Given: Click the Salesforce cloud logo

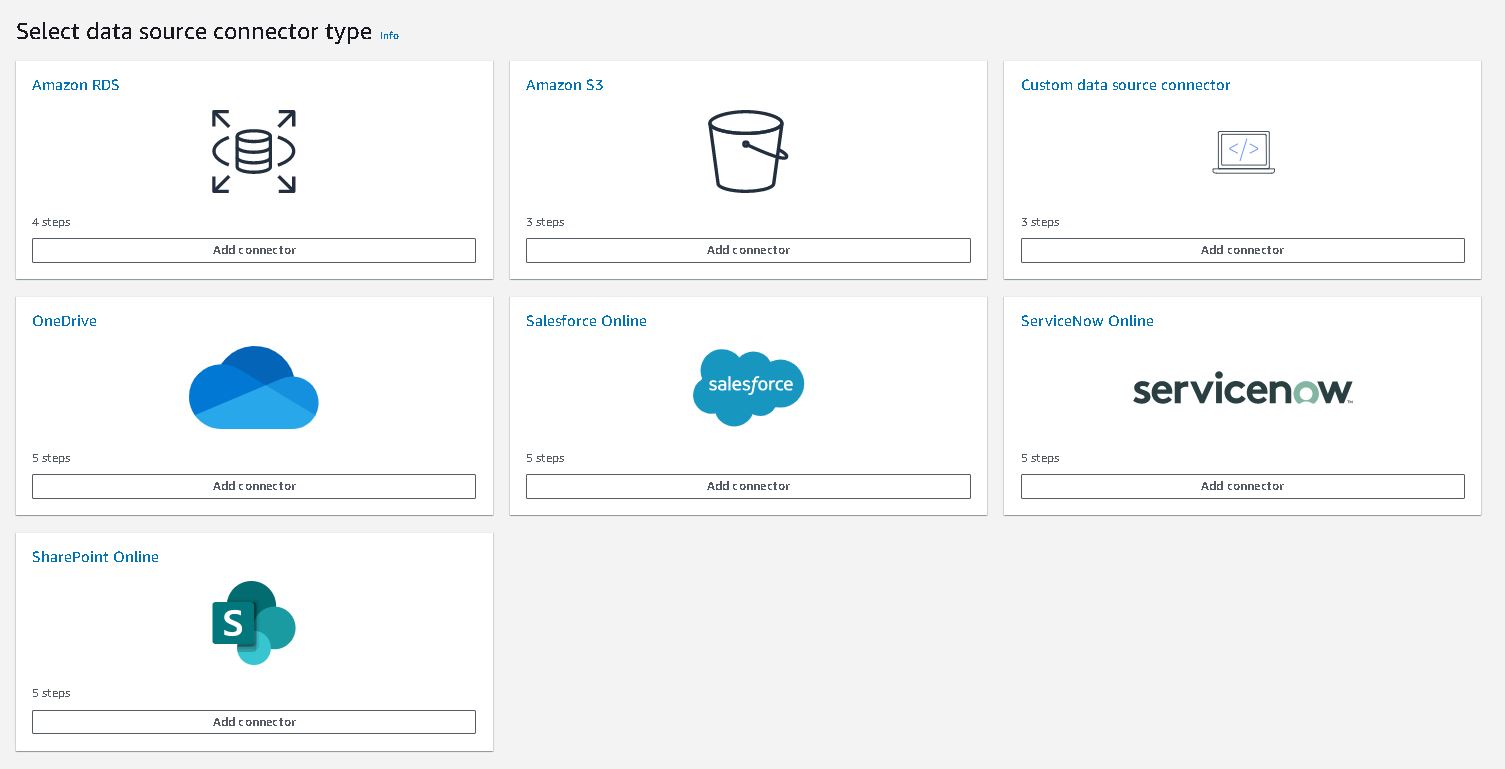Looking at the screenshot, I should [748, 387].
